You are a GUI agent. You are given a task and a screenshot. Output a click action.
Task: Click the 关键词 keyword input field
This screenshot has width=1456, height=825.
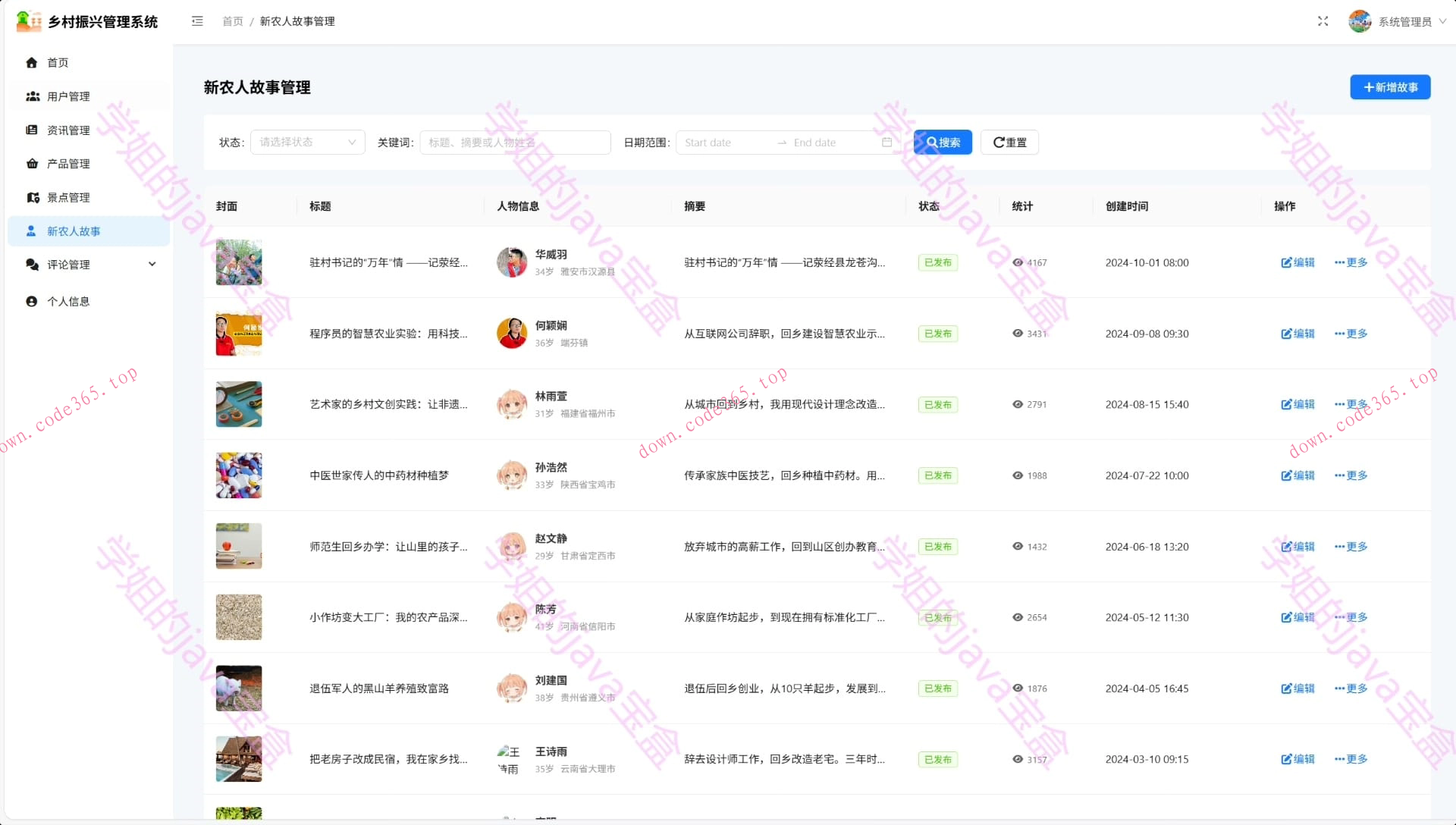tap(514, 142)
